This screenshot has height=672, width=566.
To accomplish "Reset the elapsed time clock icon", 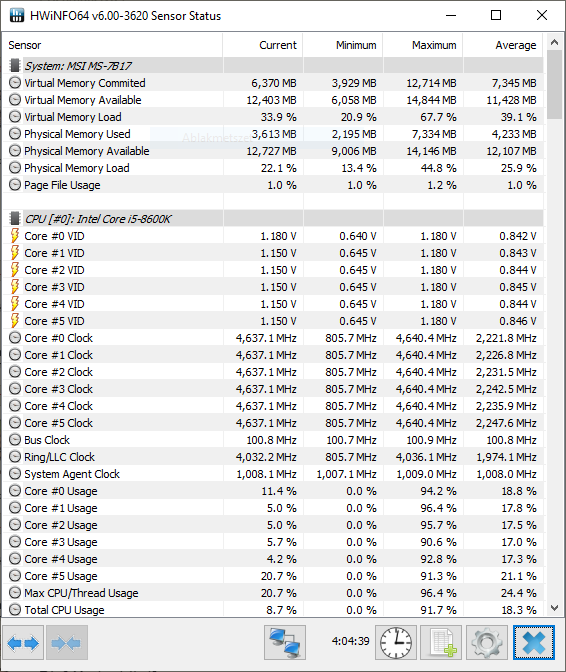I will coord(396,642).
